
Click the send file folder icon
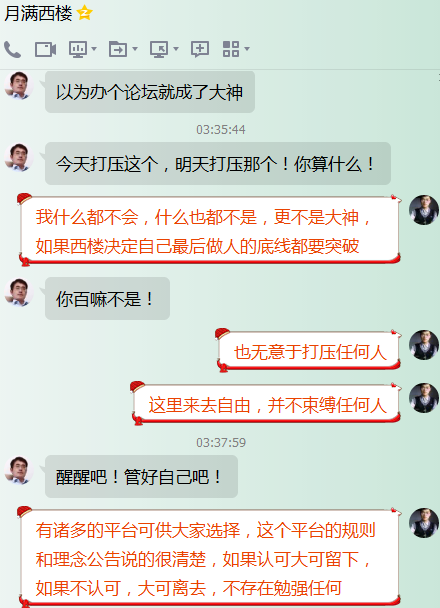[118, 49]
